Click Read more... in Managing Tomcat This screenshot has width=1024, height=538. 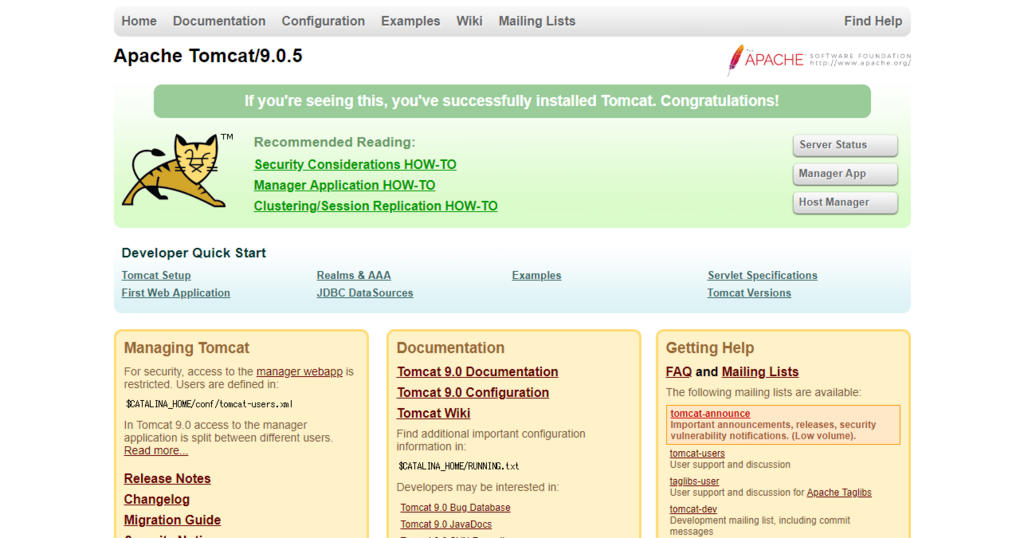(155, 451)
